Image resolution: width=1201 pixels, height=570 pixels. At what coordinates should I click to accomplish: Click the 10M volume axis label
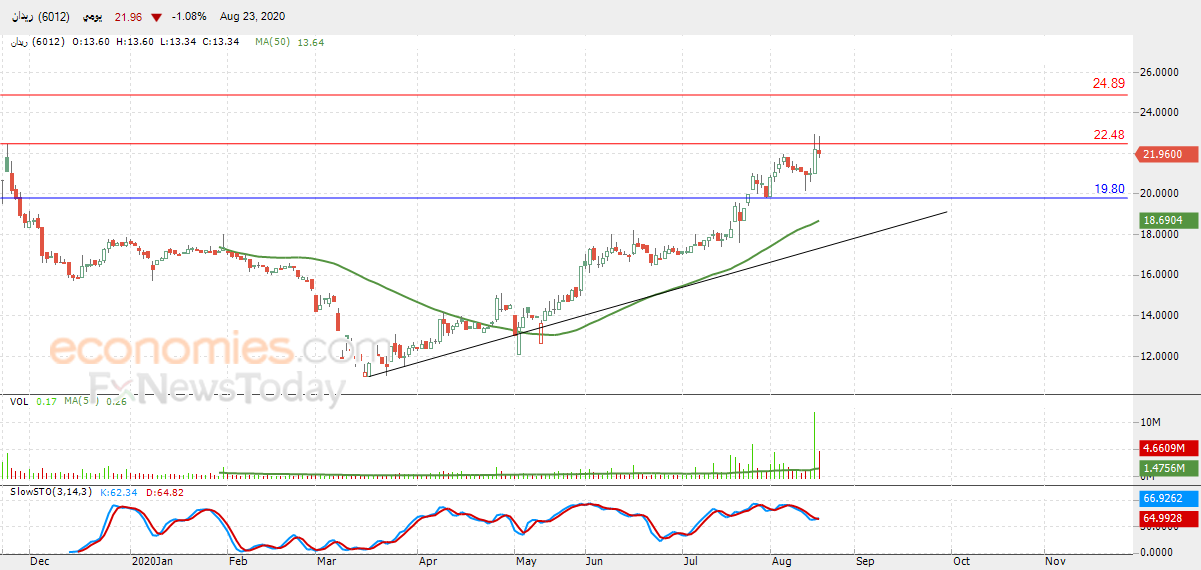1150,423
